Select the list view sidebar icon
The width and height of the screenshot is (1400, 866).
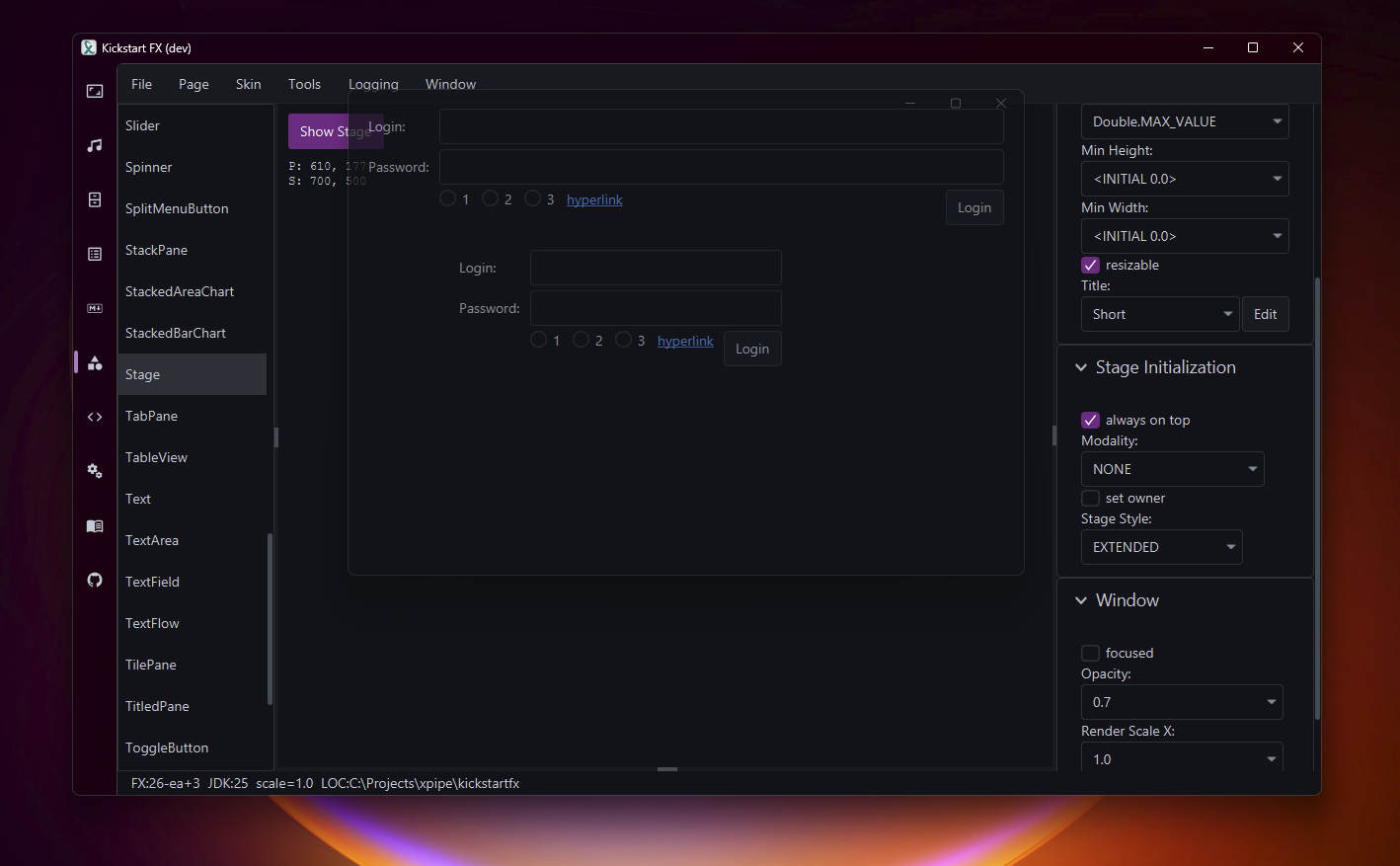click(95, 255)
